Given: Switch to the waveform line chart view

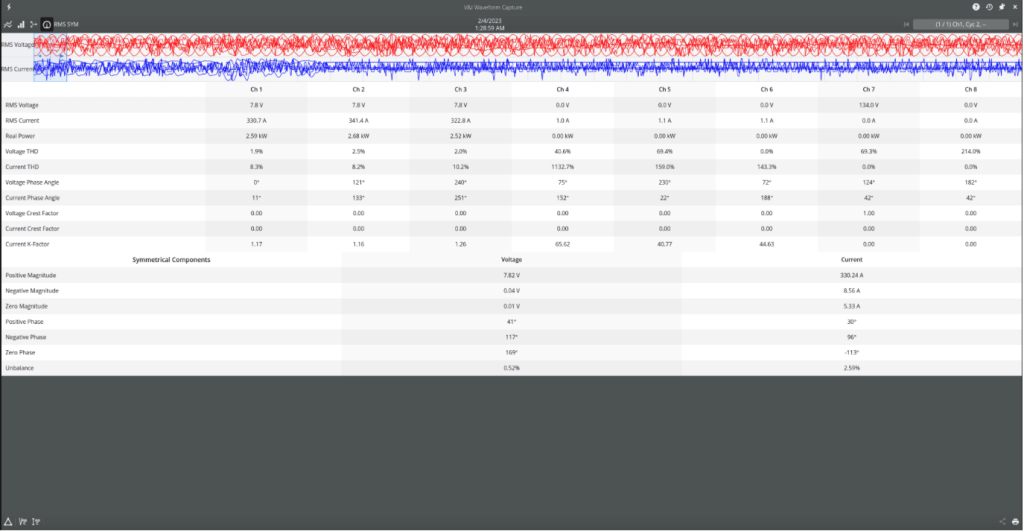Looking at the screenshot, I should pyautogui.click(x=8, y=24).
